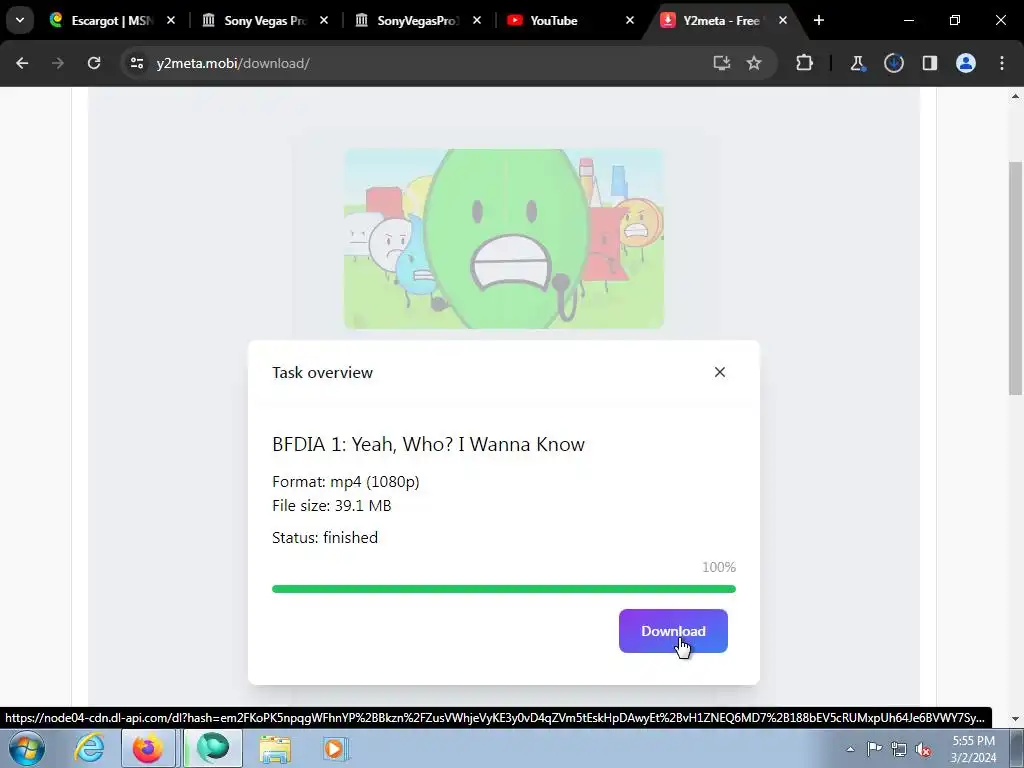This screenshot has width=1024, height=768.
Task: Open Action Center flag icon
Action: [x=874, y=749]
